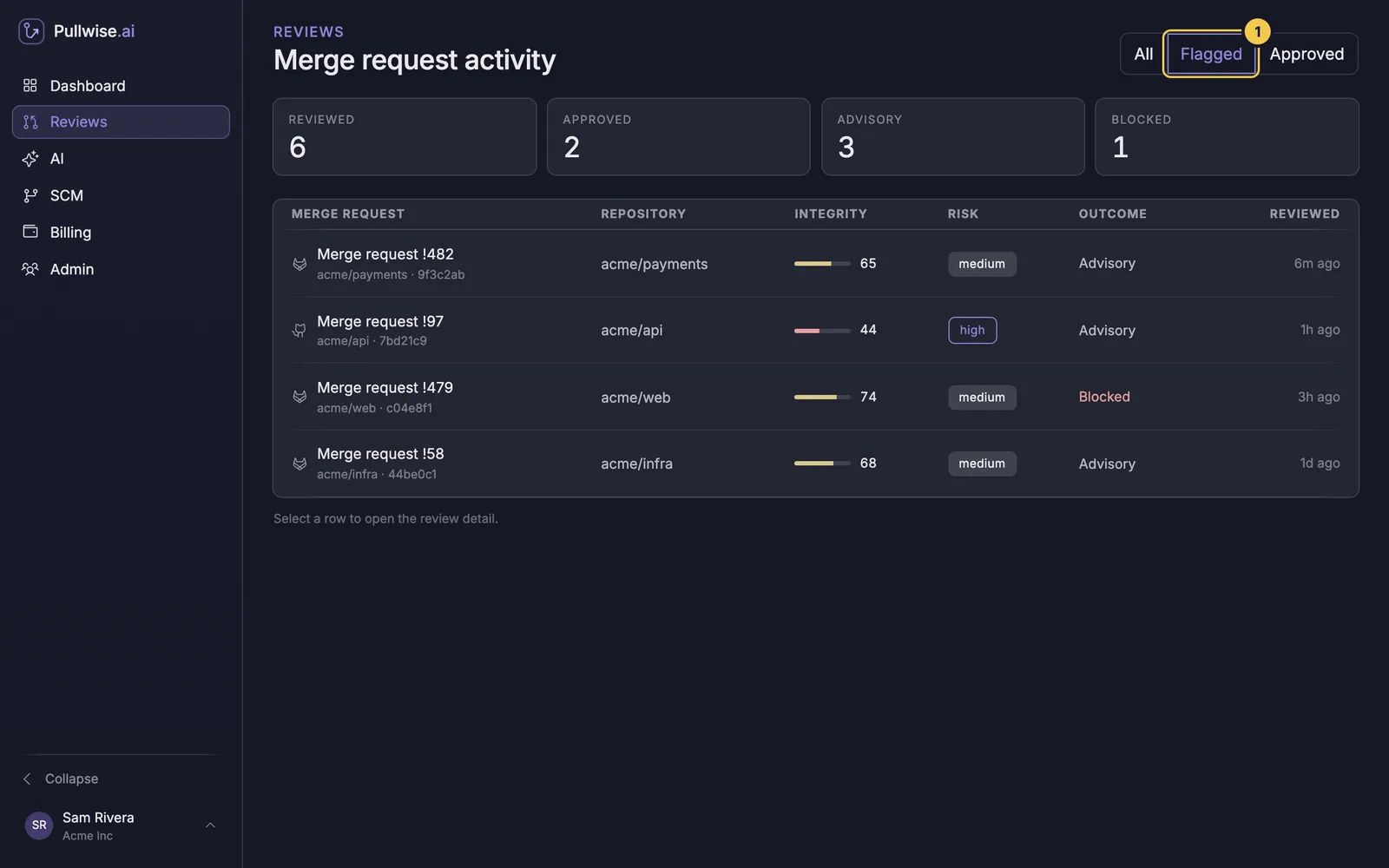Viewport: 1389px width, 868px height.
Task: Switch to the Approved filter tab
Action: pos(1307,54)
